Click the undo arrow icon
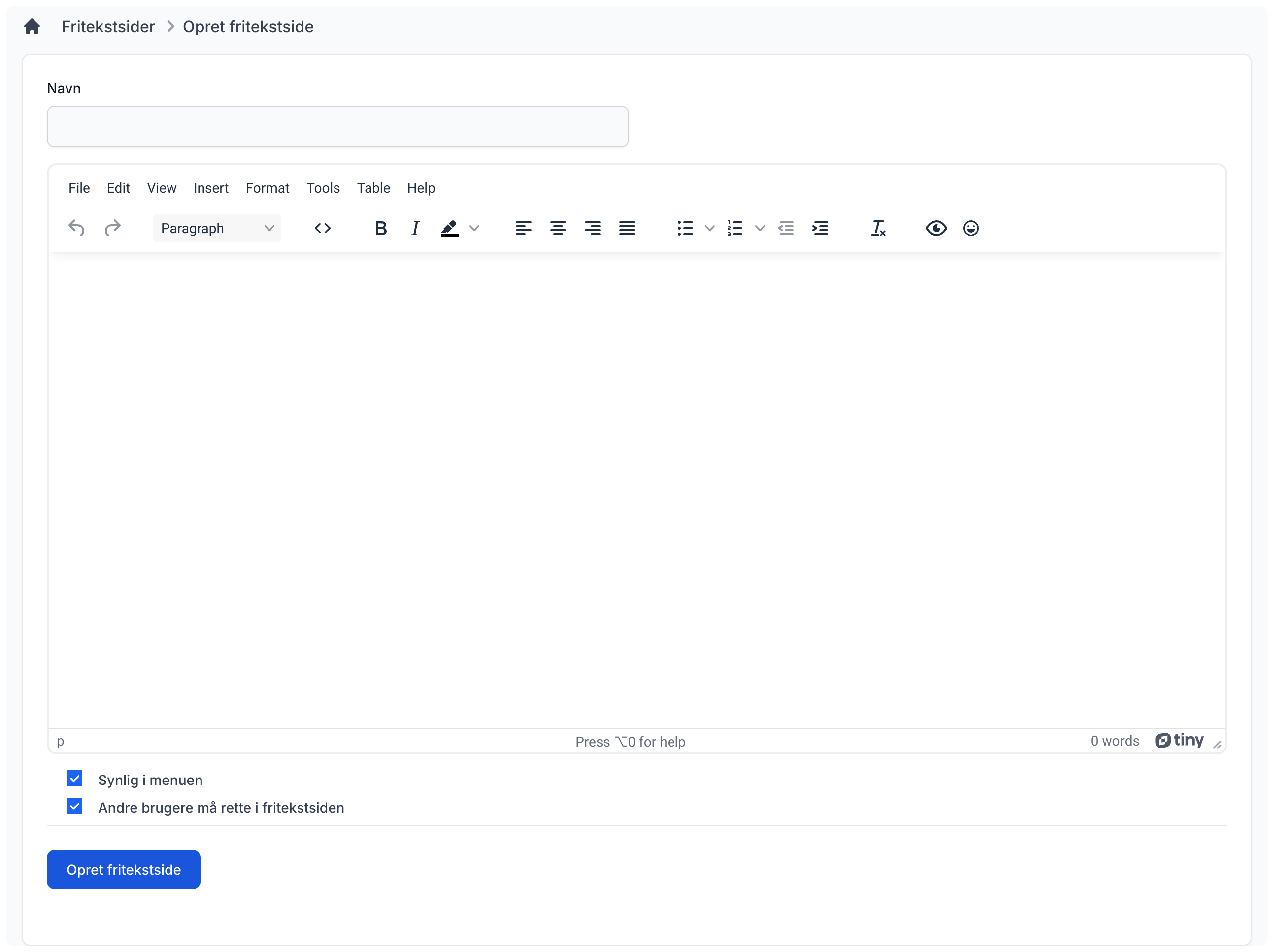 [x=76, y=228]
